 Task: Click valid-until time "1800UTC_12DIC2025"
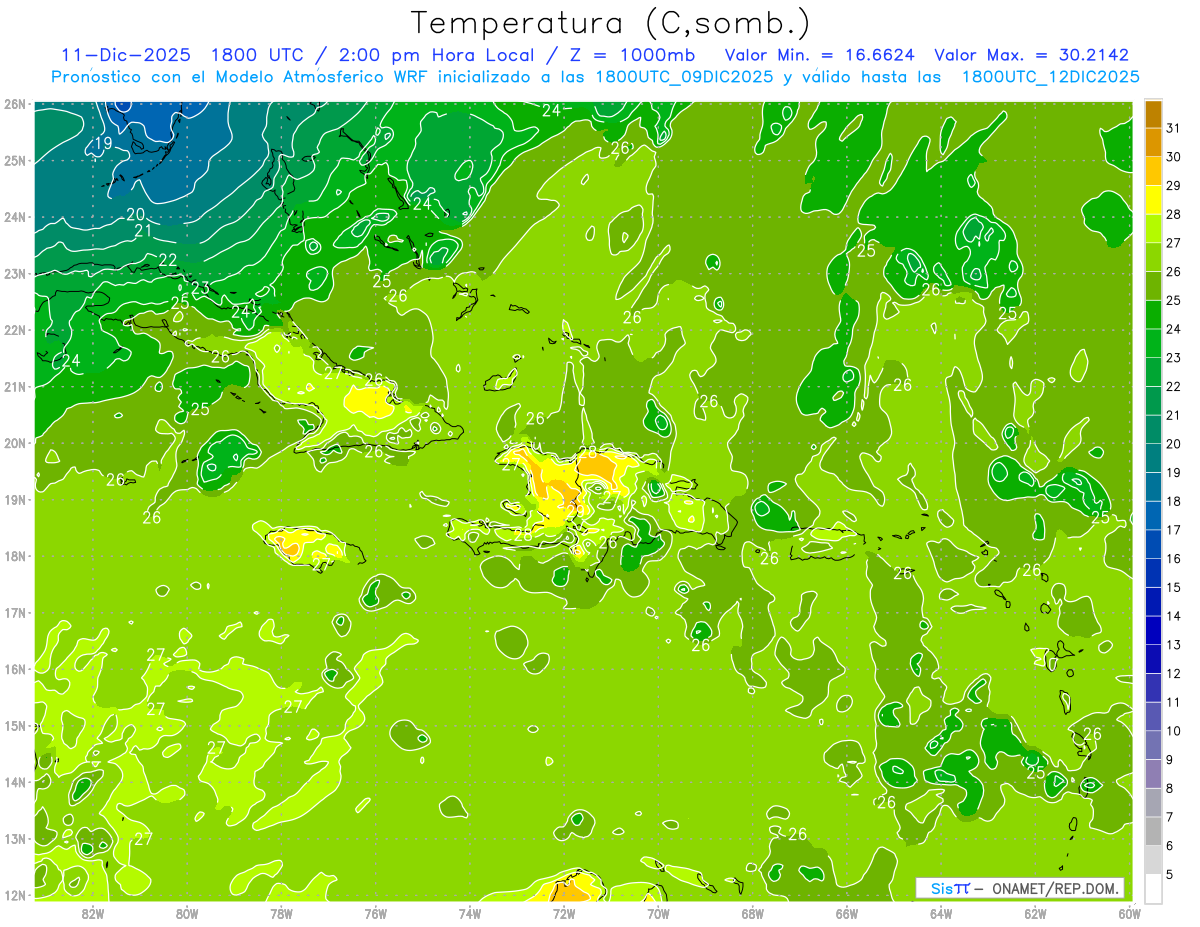pyautogui.click(x=1050, y=77)
